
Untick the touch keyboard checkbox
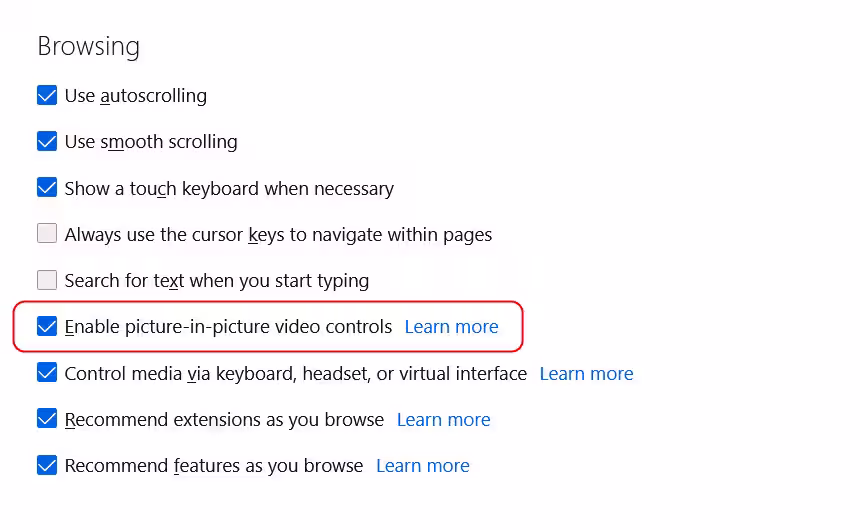click(47, 188)
